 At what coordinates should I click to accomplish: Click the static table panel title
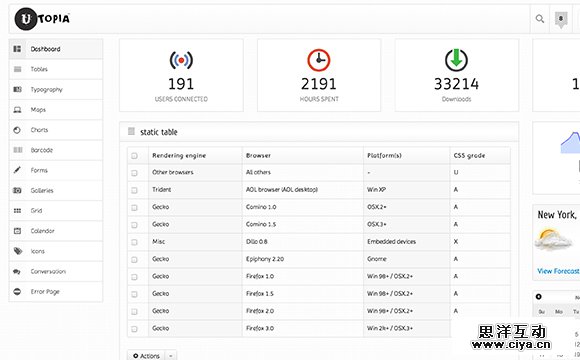159,132
